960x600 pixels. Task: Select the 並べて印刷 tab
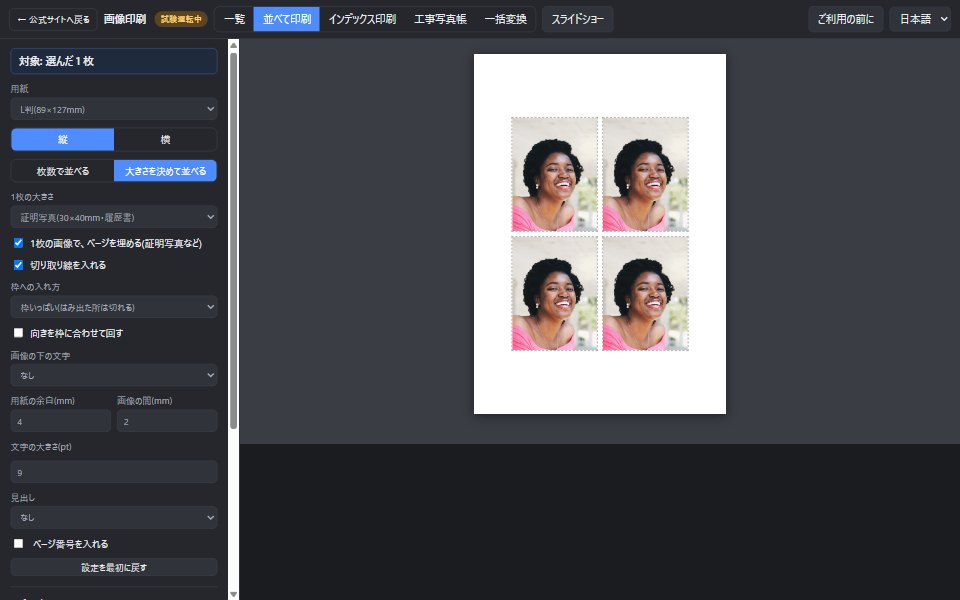[287, 19]
